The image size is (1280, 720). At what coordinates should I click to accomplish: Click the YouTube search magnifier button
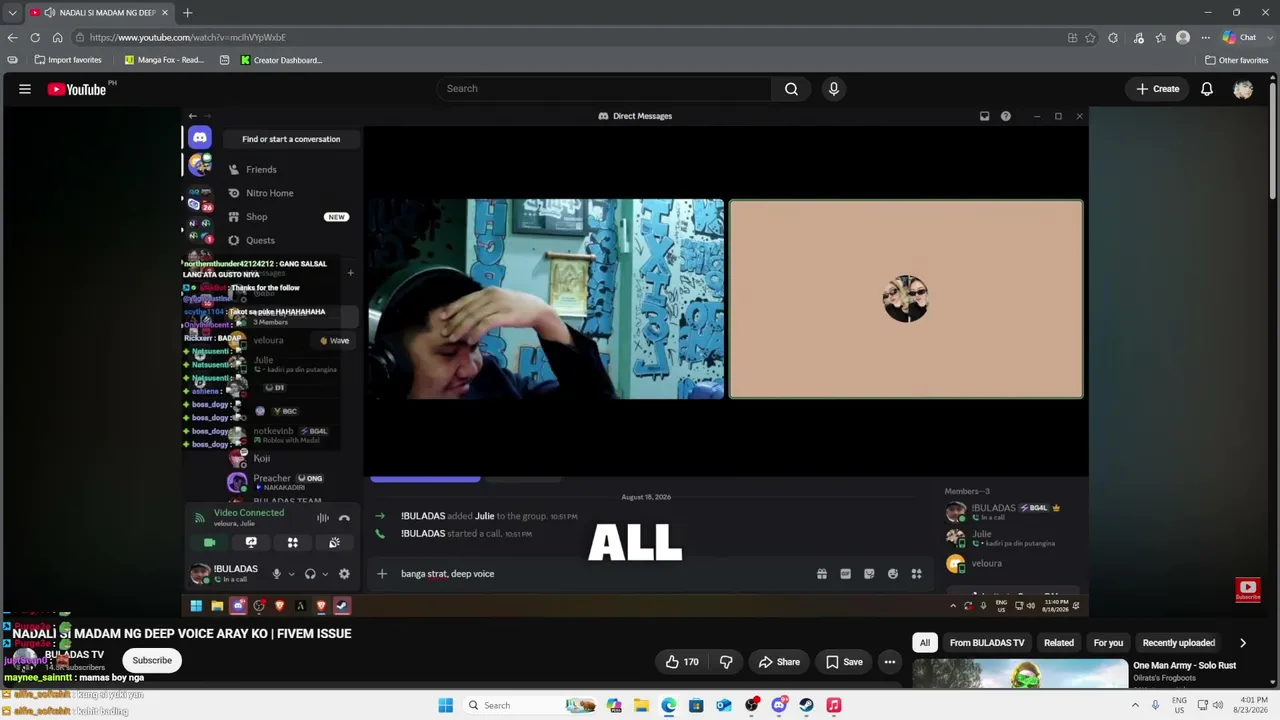tap(791, 89)
